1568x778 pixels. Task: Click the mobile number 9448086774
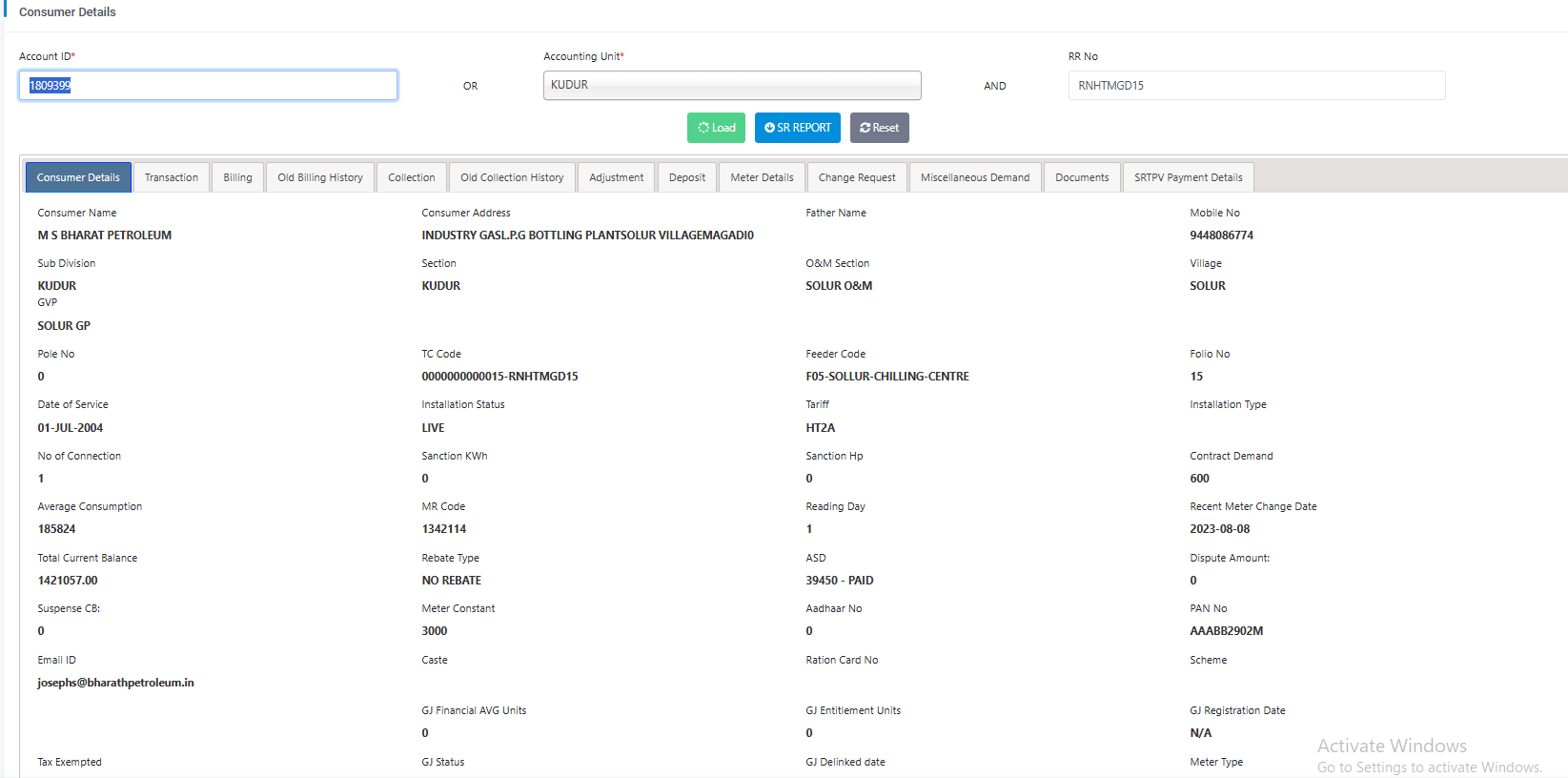point(1221,235)
